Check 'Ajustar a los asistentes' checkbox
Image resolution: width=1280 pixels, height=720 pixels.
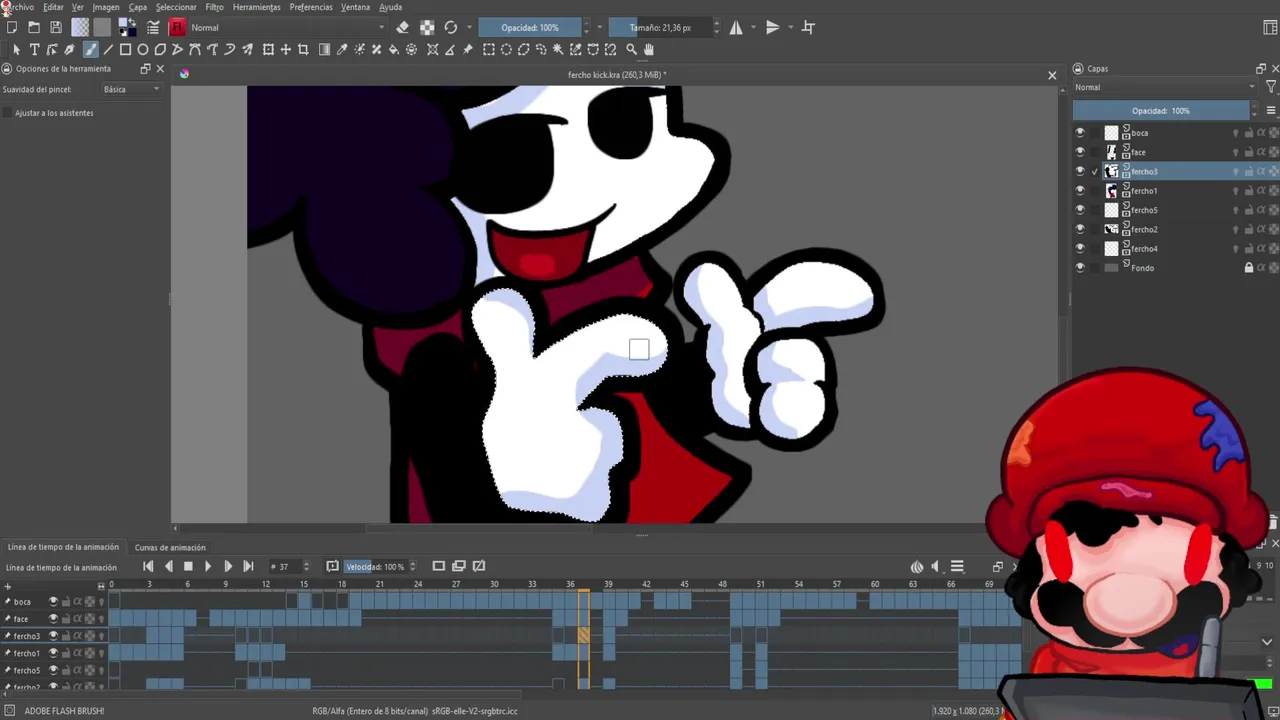(x=8, y=113)
